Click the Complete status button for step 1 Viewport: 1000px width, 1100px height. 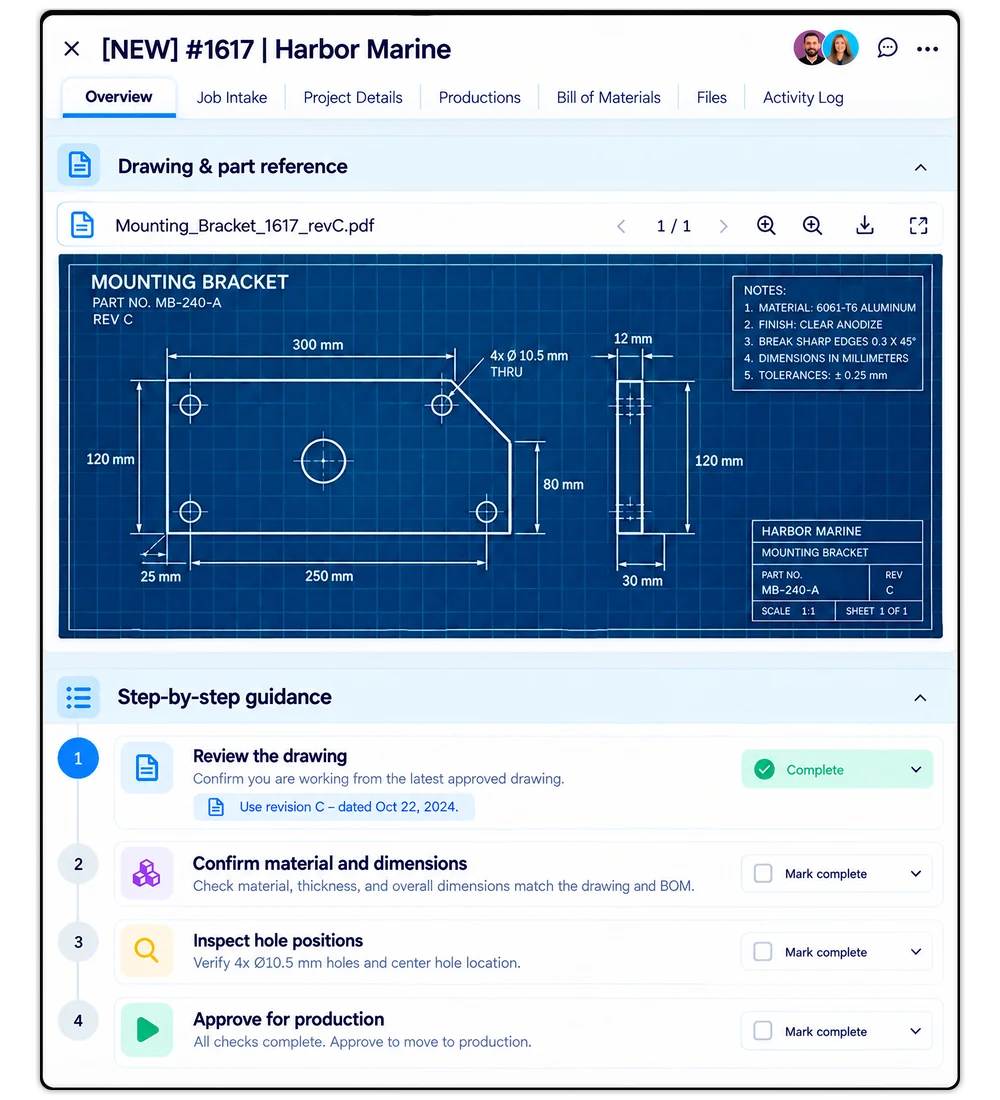(837, 770)
